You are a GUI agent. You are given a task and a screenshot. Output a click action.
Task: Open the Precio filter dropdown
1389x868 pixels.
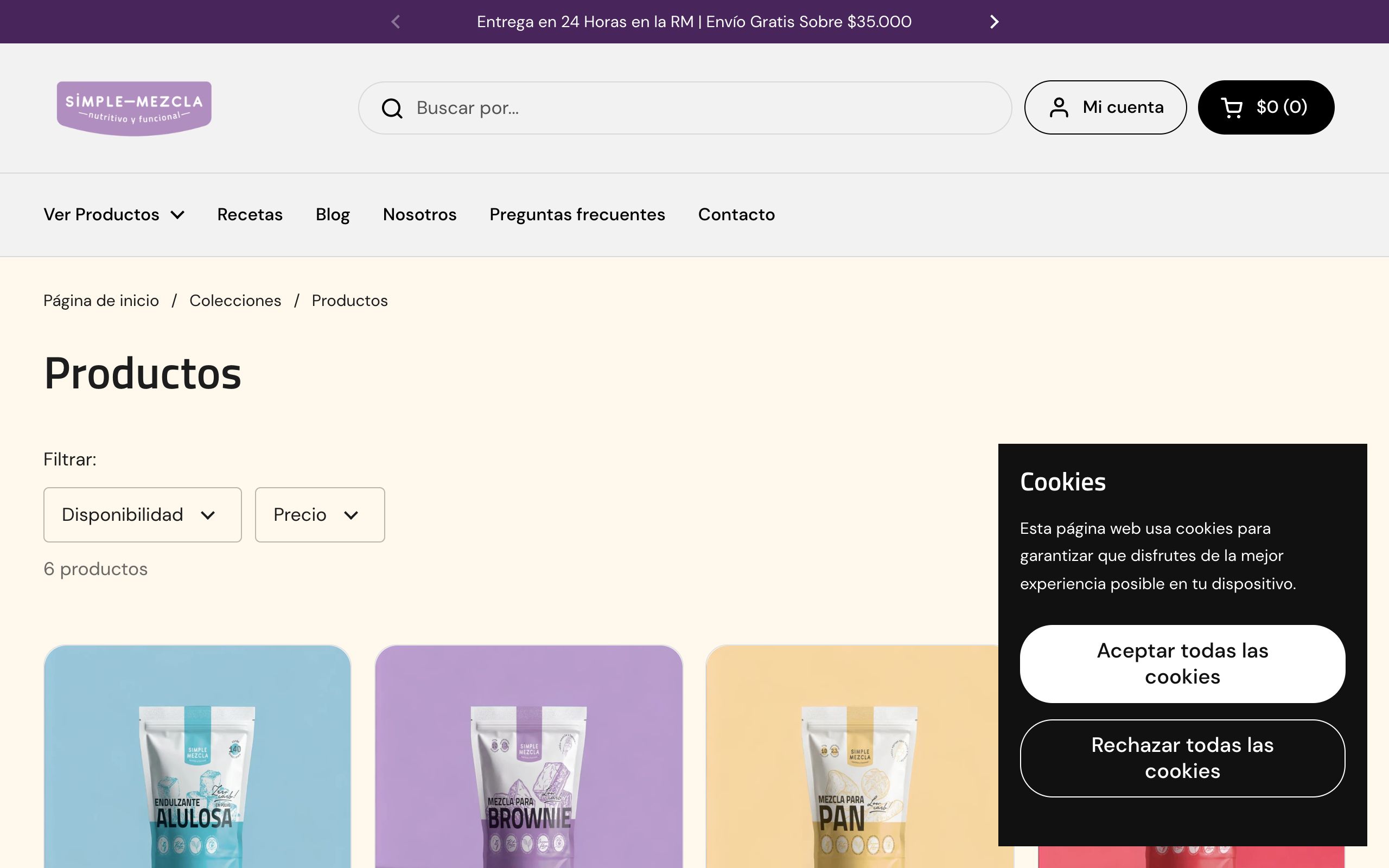320,514
